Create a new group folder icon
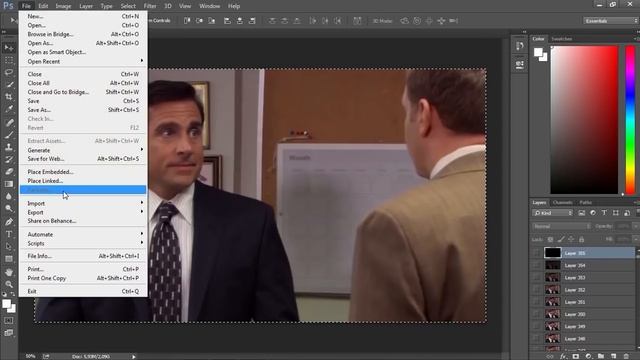Screen dimensions: 640x360 [601, 356]
